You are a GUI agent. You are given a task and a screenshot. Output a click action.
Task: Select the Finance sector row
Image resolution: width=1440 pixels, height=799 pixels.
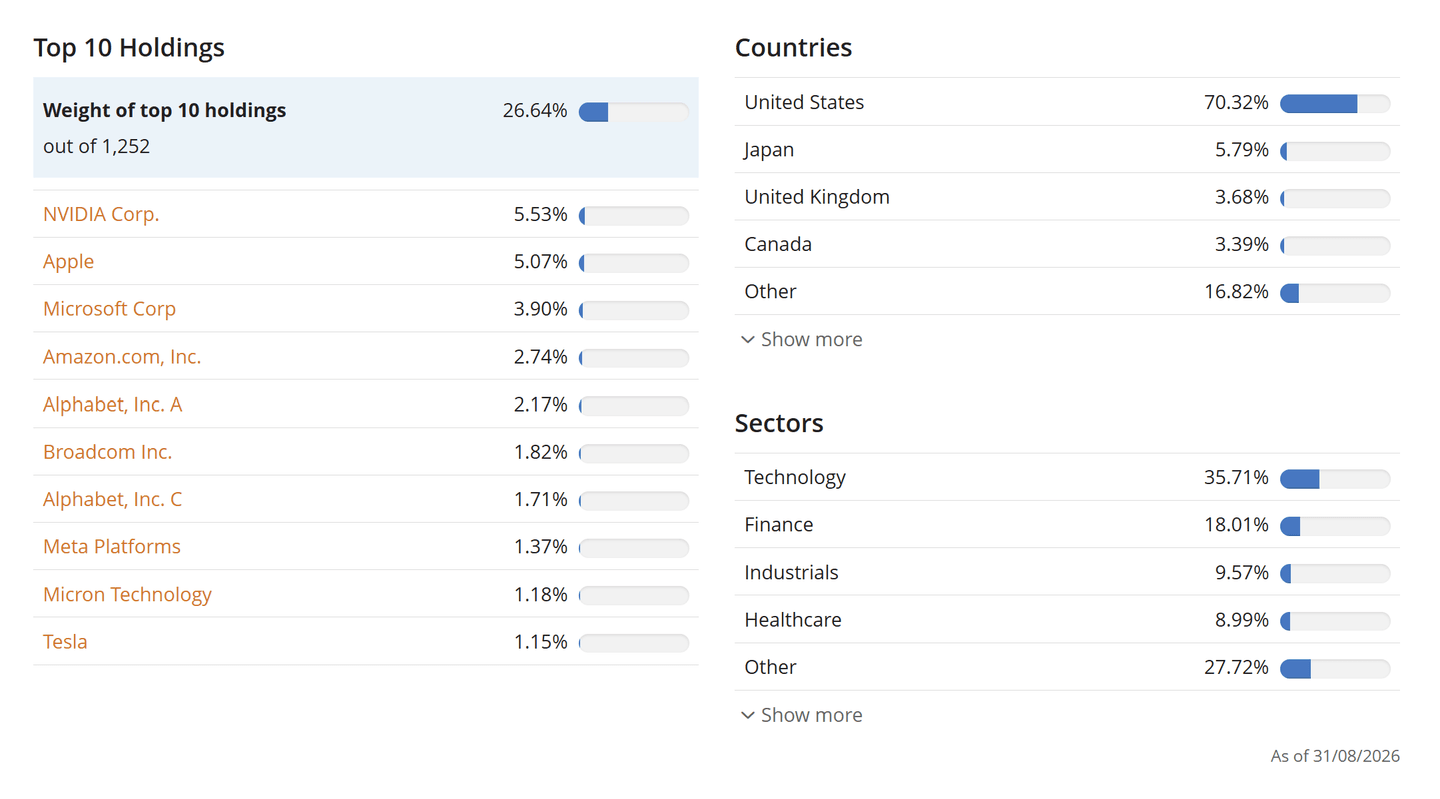(x=1067, y=525)
